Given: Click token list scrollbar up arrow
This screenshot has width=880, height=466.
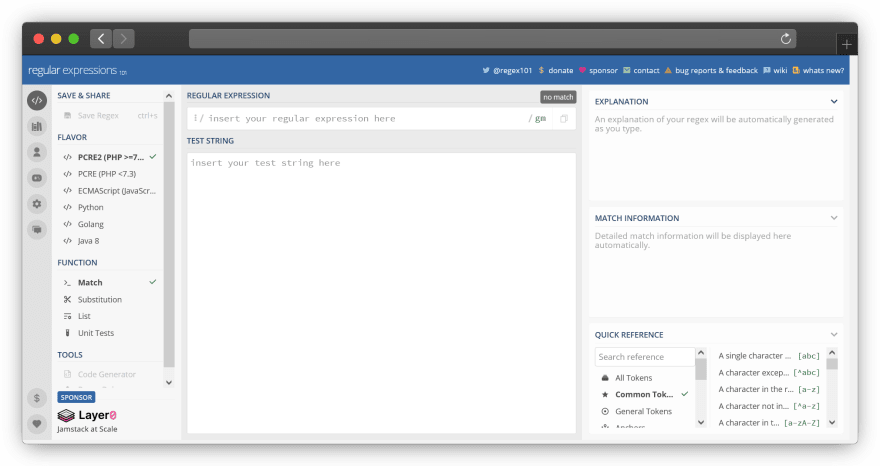Looking at the screenshot, I should click(x=832, y=353).
